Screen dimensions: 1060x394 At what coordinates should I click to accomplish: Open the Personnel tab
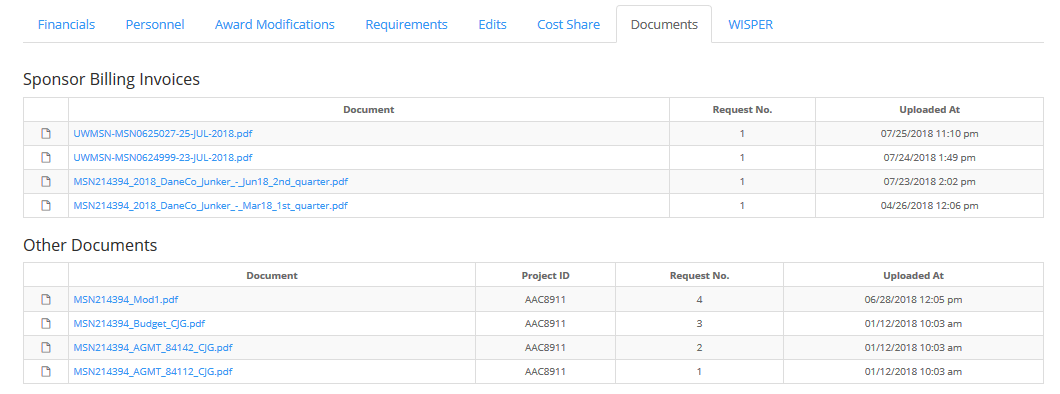[155, 24]
